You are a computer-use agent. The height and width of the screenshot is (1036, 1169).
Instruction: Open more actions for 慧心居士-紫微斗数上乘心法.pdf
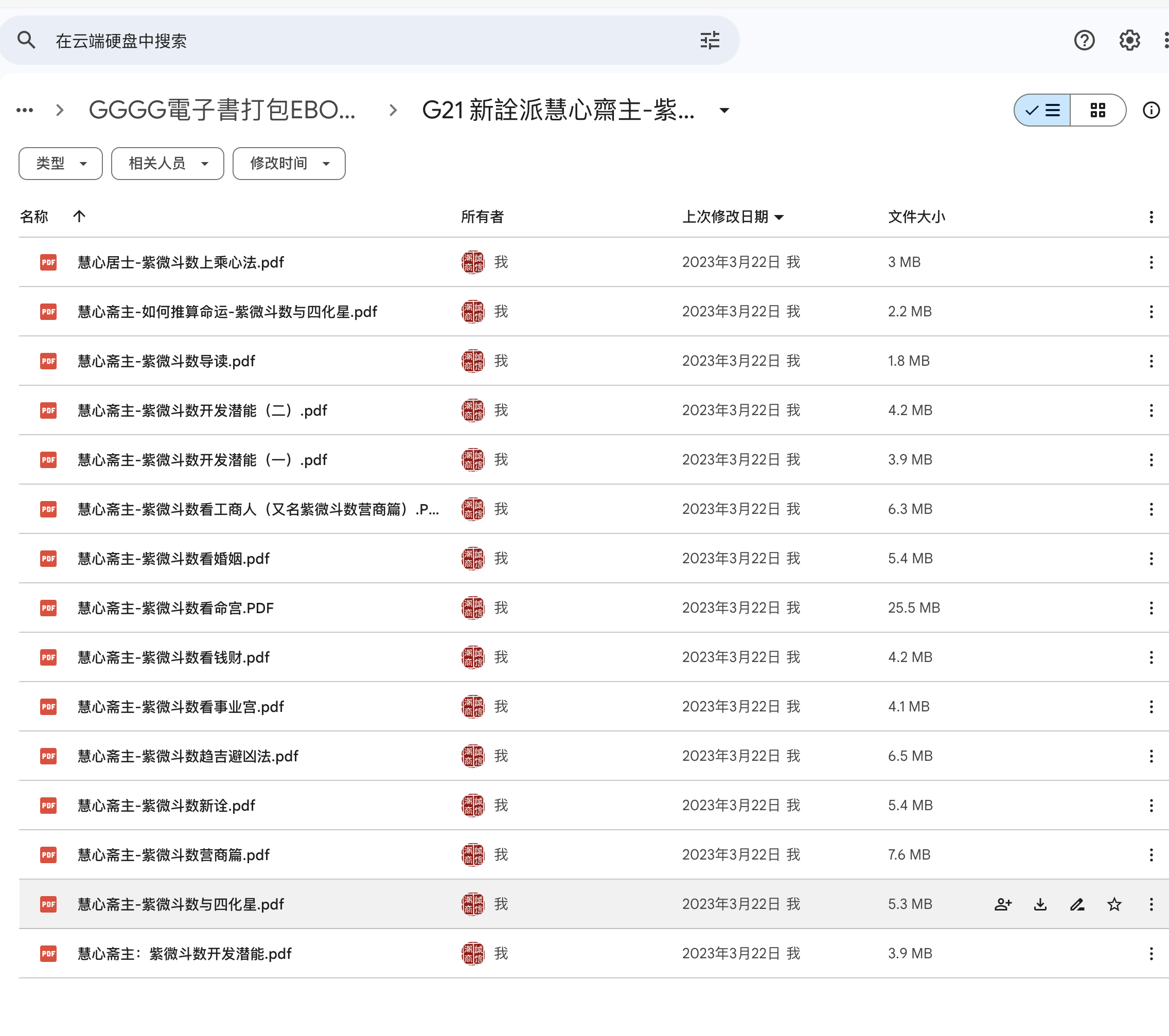pos(1150,262)
